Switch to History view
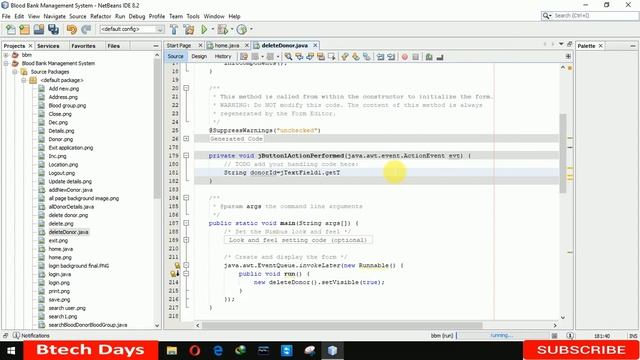Screen dimensions: 640x360 223,56
